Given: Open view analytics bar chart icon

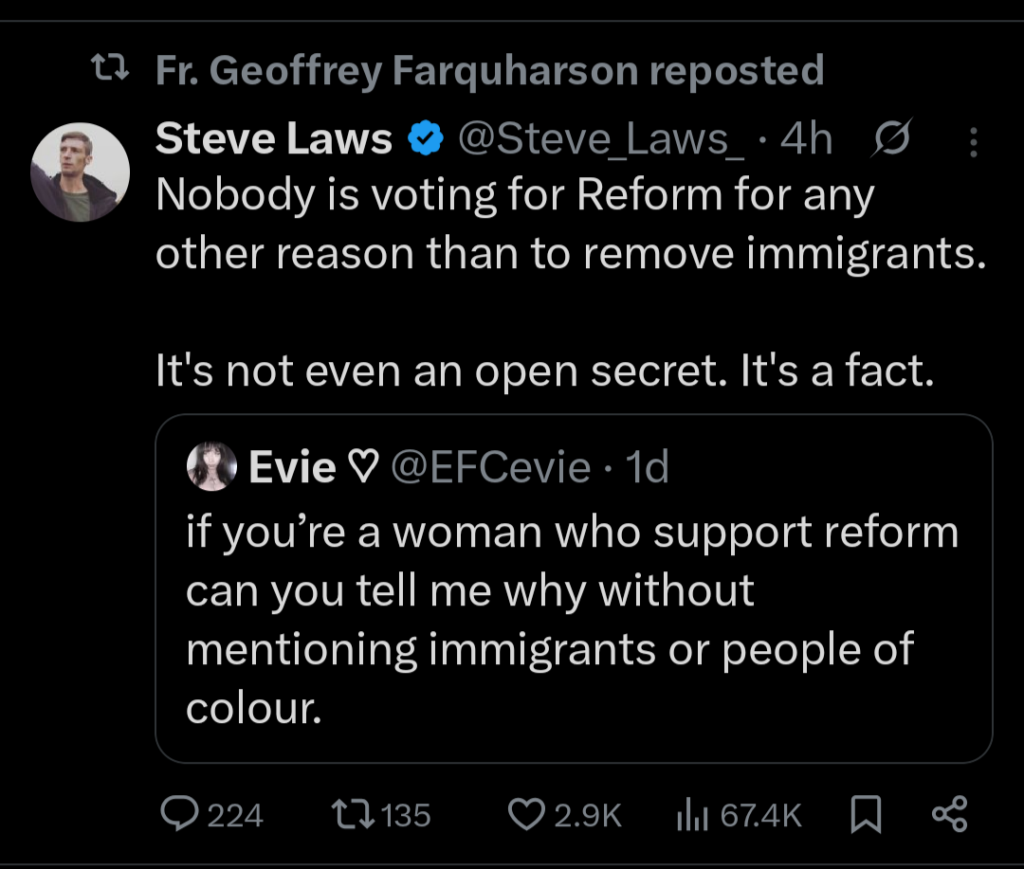Looking at the screenshot, I should click(x=691, y=816).
